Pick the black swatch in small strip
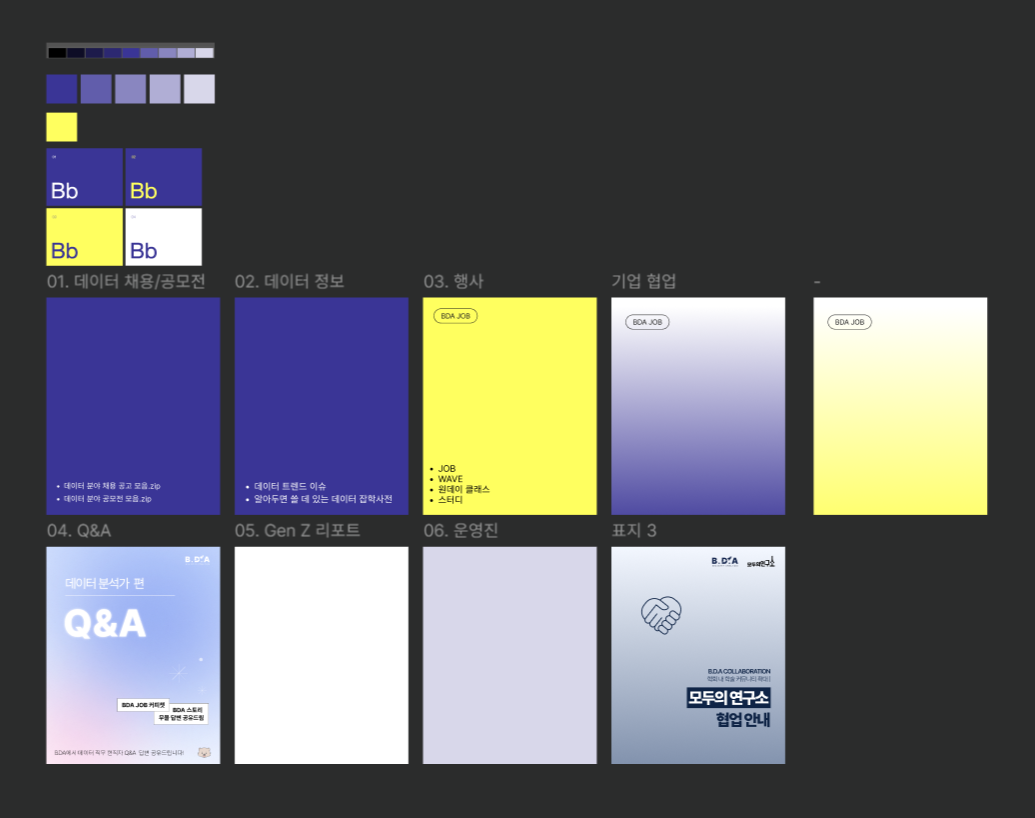 point(57,53)
